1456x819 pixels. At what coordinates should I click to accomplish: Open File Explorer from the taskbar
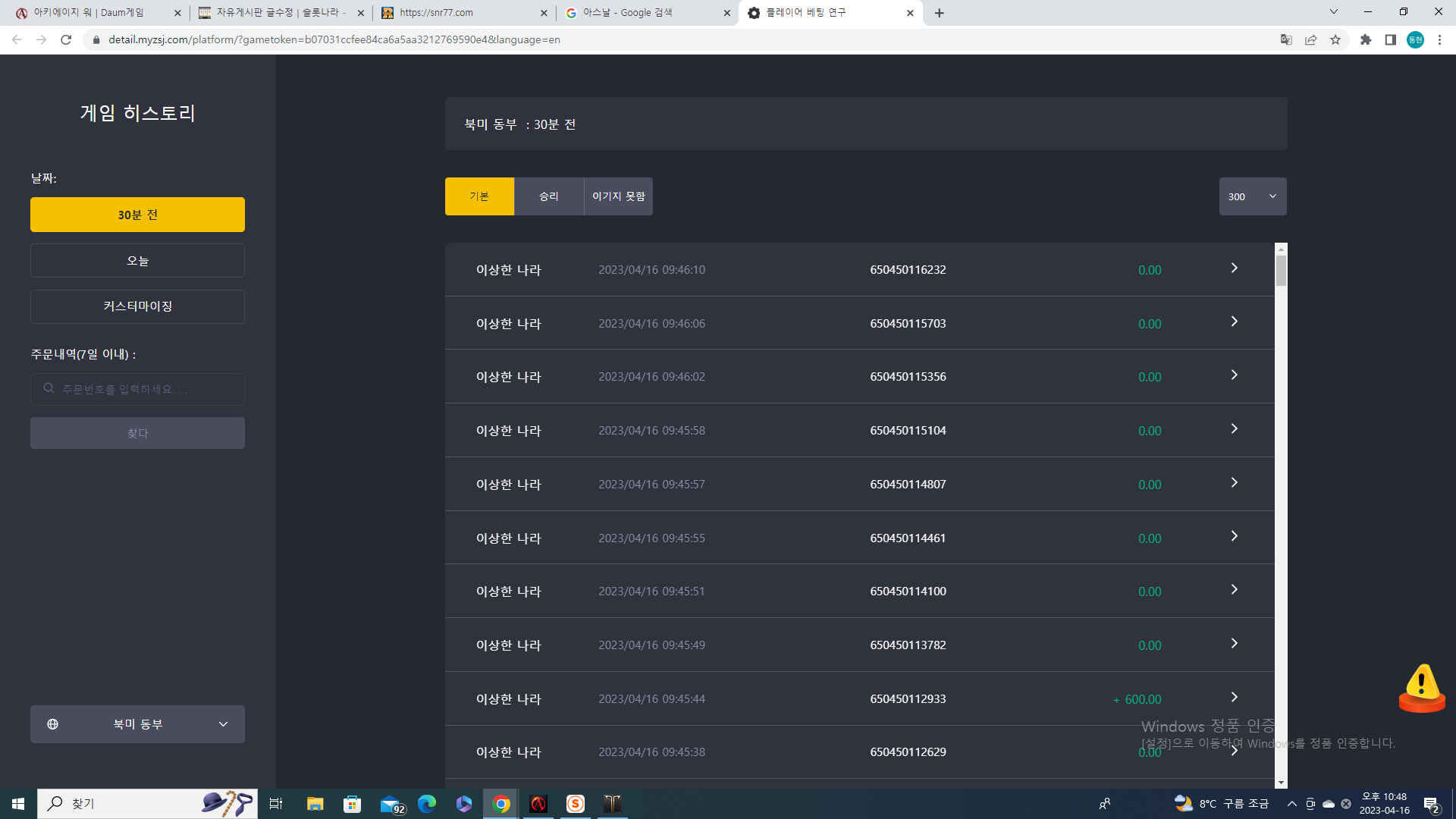pos(315,804)
